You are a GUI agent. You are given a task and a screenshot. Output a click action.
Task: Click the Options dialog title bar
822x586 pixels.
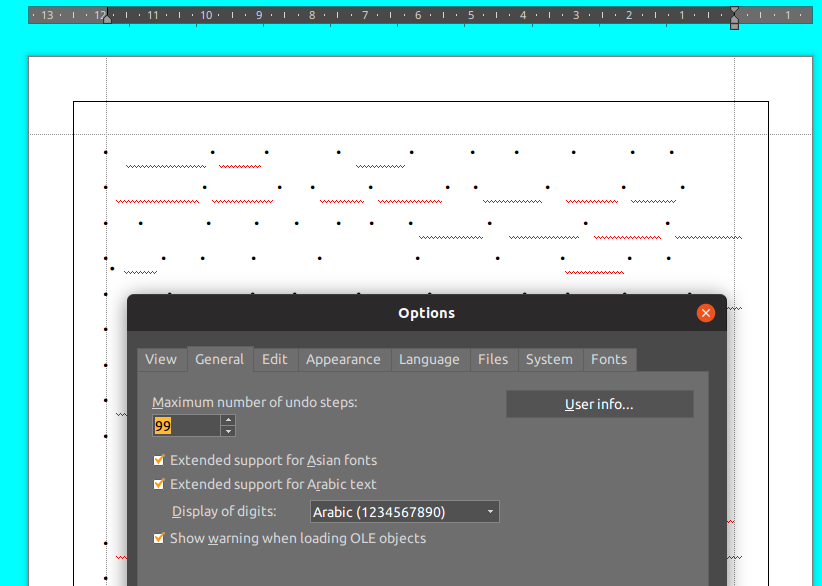426,313
